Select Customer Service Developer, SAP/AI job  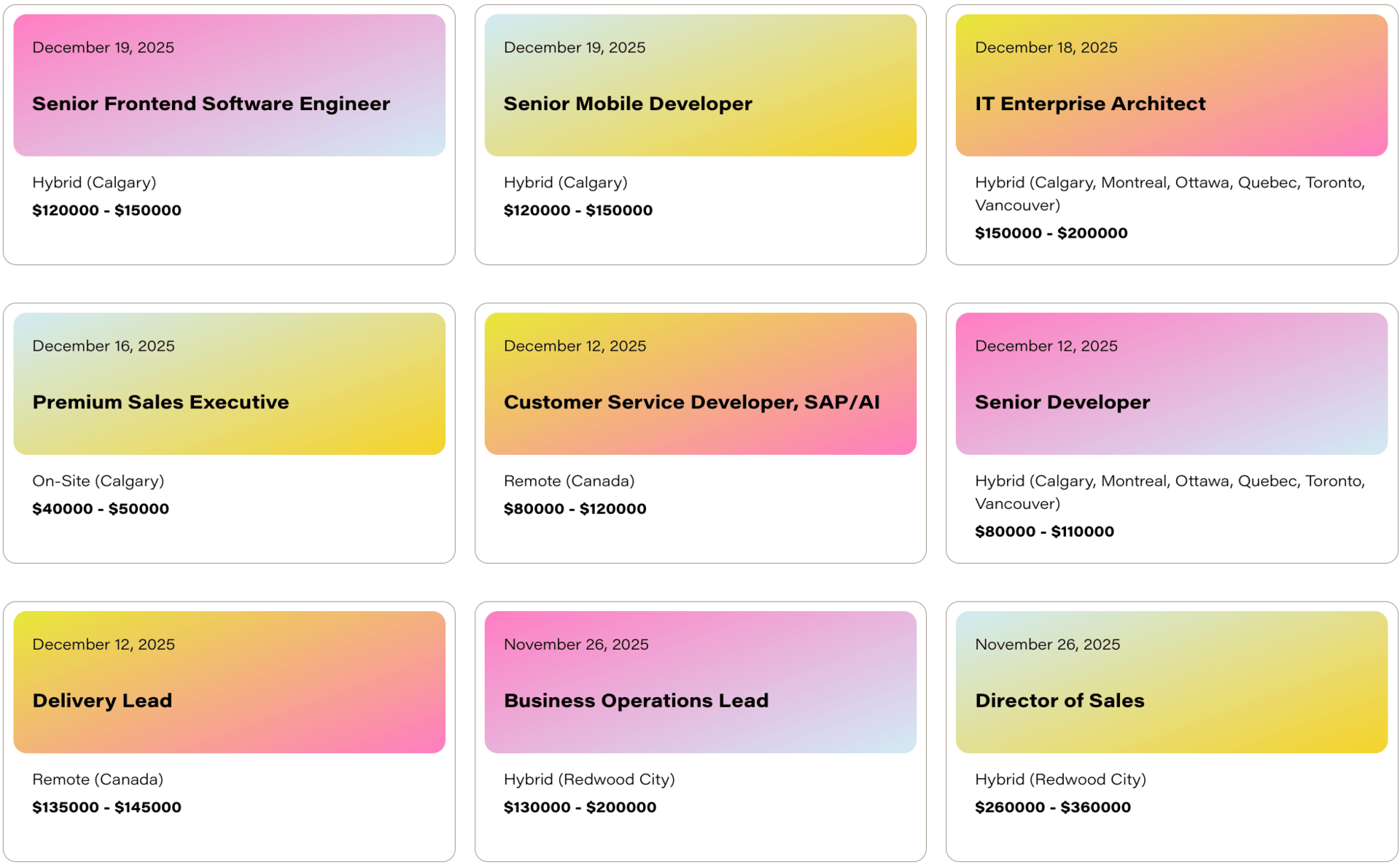tap(691, 402)
